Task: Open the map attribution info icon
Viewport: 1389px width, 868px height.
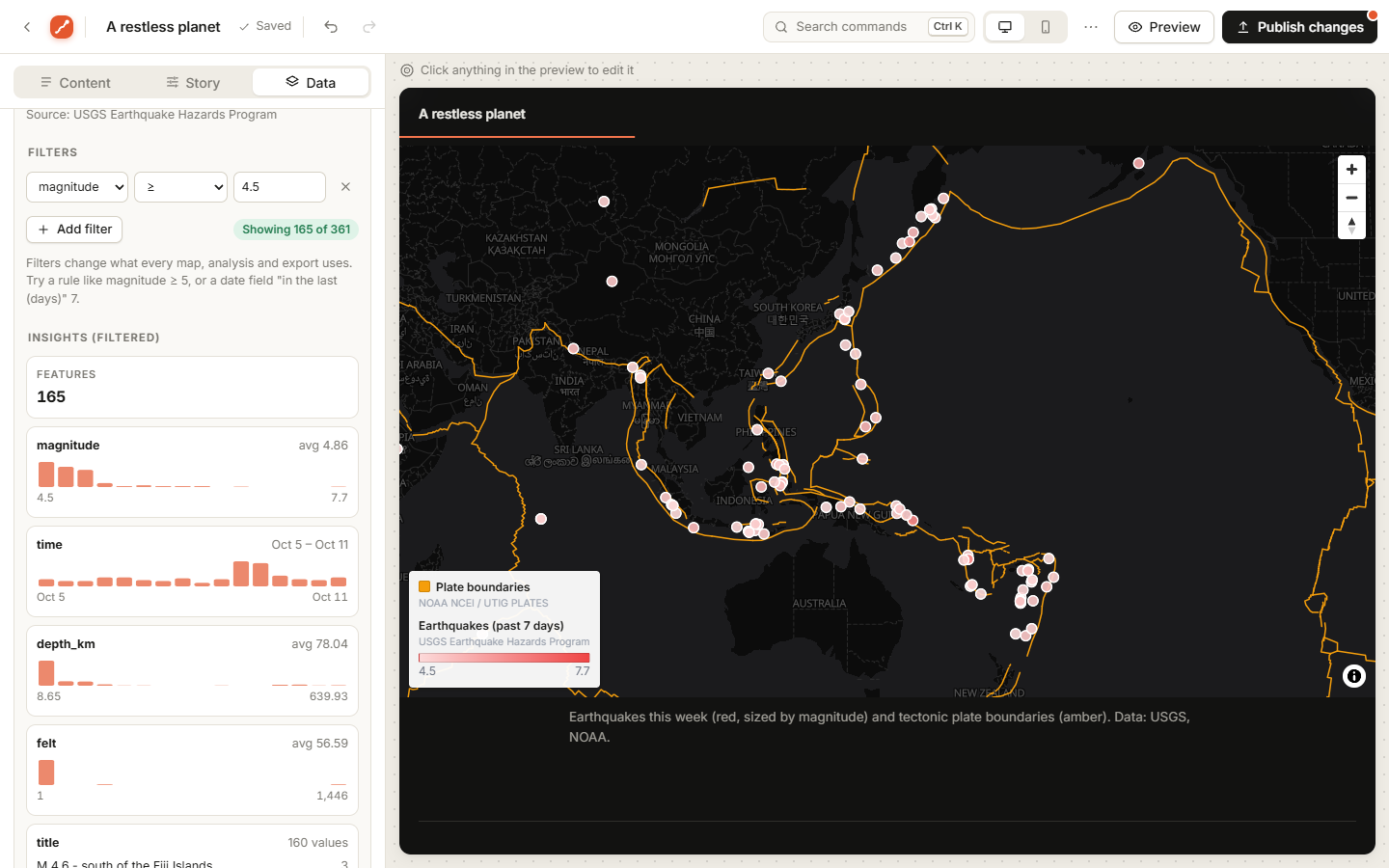Action: pyautogui.click(x=1354, y=676)
